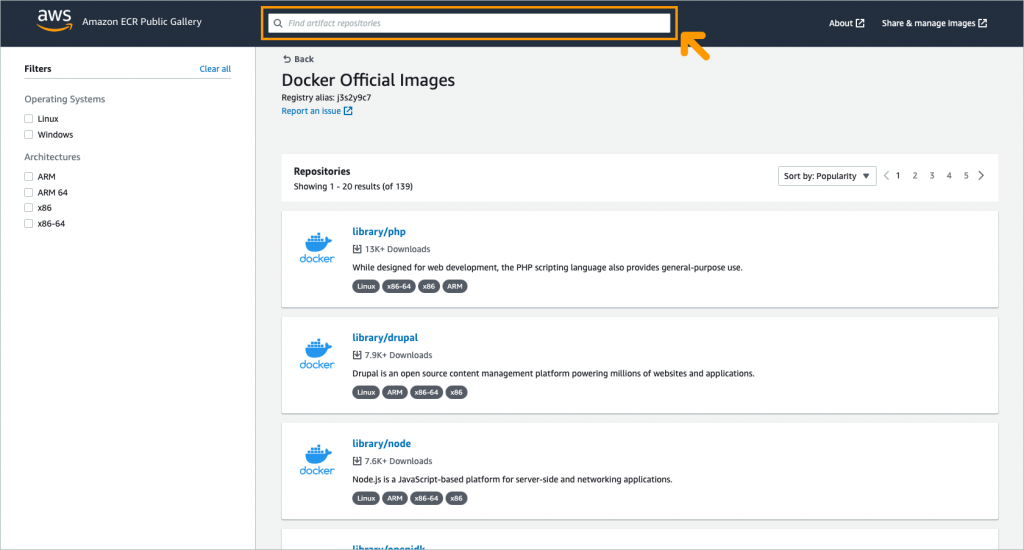The height and width of the screenshot is (550, 1024).
Task: Click the x86 tag on library/node
Action: [456, 498]
